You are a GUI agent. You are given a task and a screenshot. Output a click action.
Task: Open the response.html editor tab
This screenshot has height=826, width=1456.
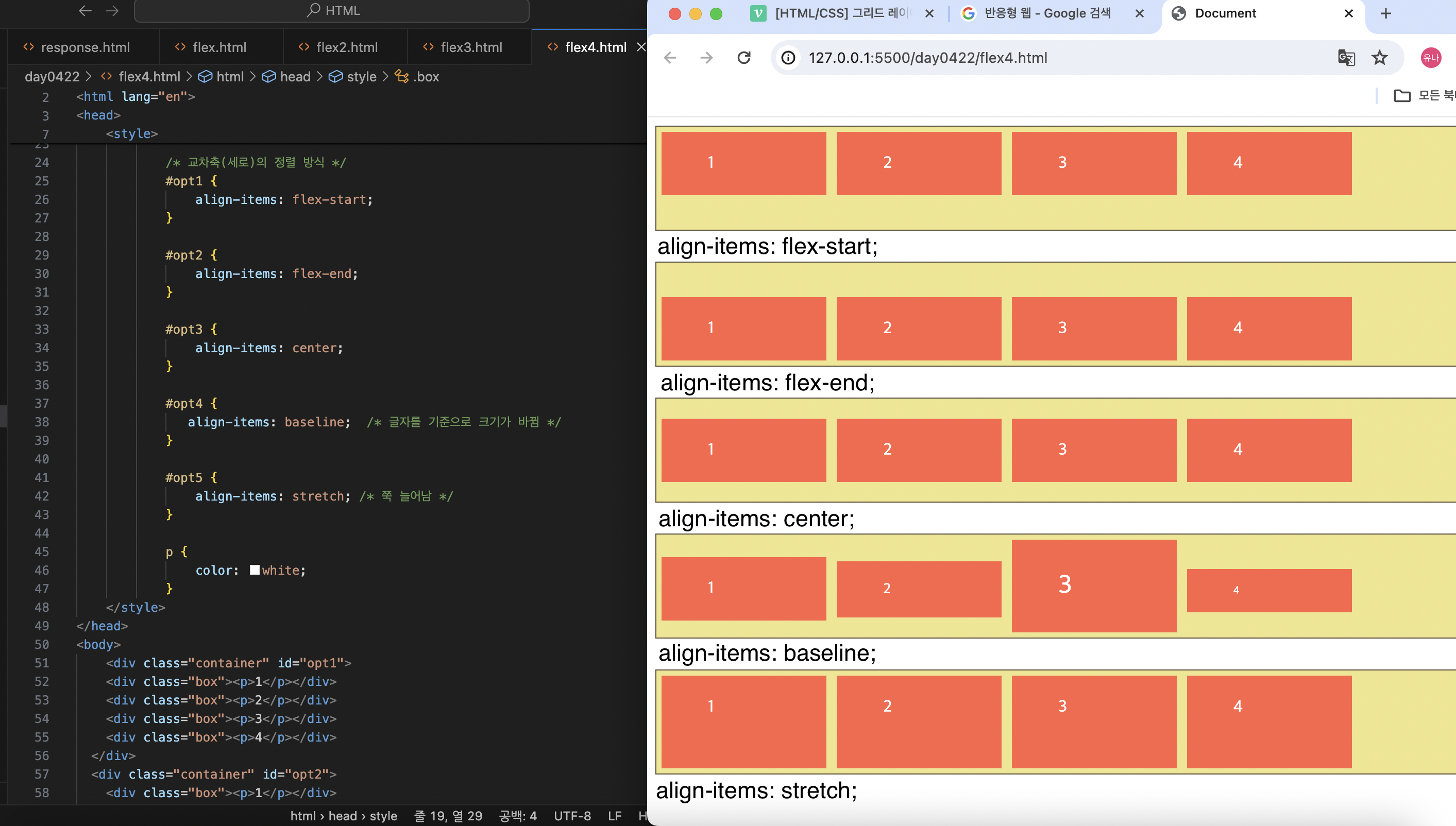coord(84,48)
